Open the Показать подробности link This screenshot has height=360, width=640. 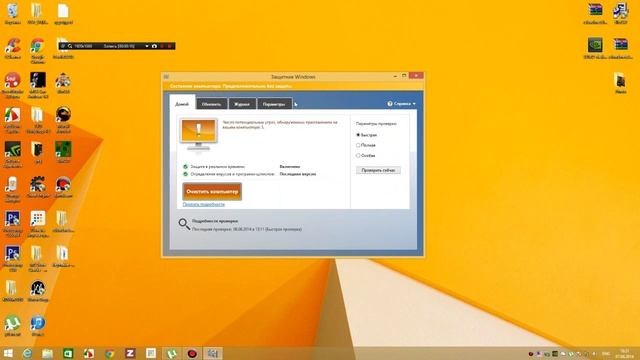click(203, 204)
